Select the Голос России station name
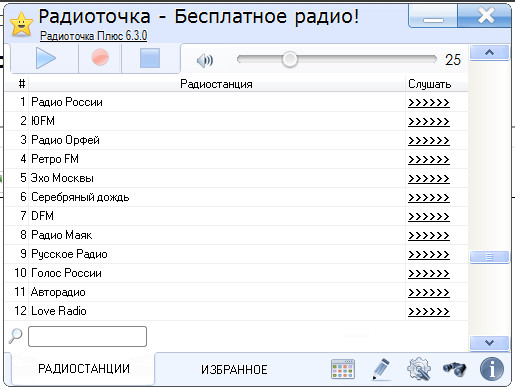Image resolution: width=515 pixels, height=390 pixels. pos(66,273)
